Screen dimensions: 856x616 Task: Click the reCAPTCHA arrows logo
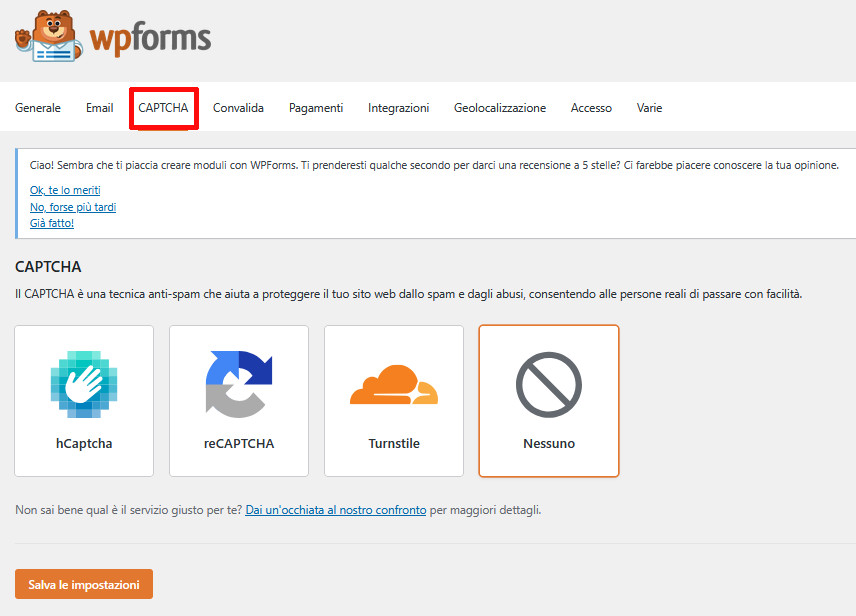[239, 384]
